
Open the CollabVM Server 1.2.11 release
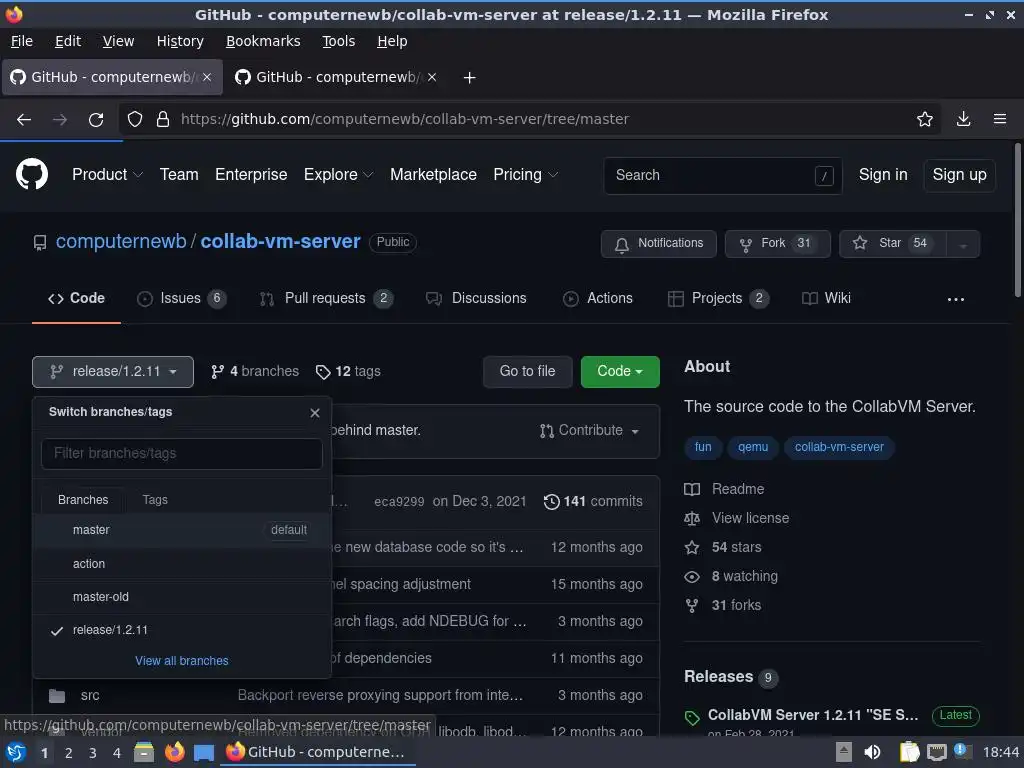coord(812,715)
